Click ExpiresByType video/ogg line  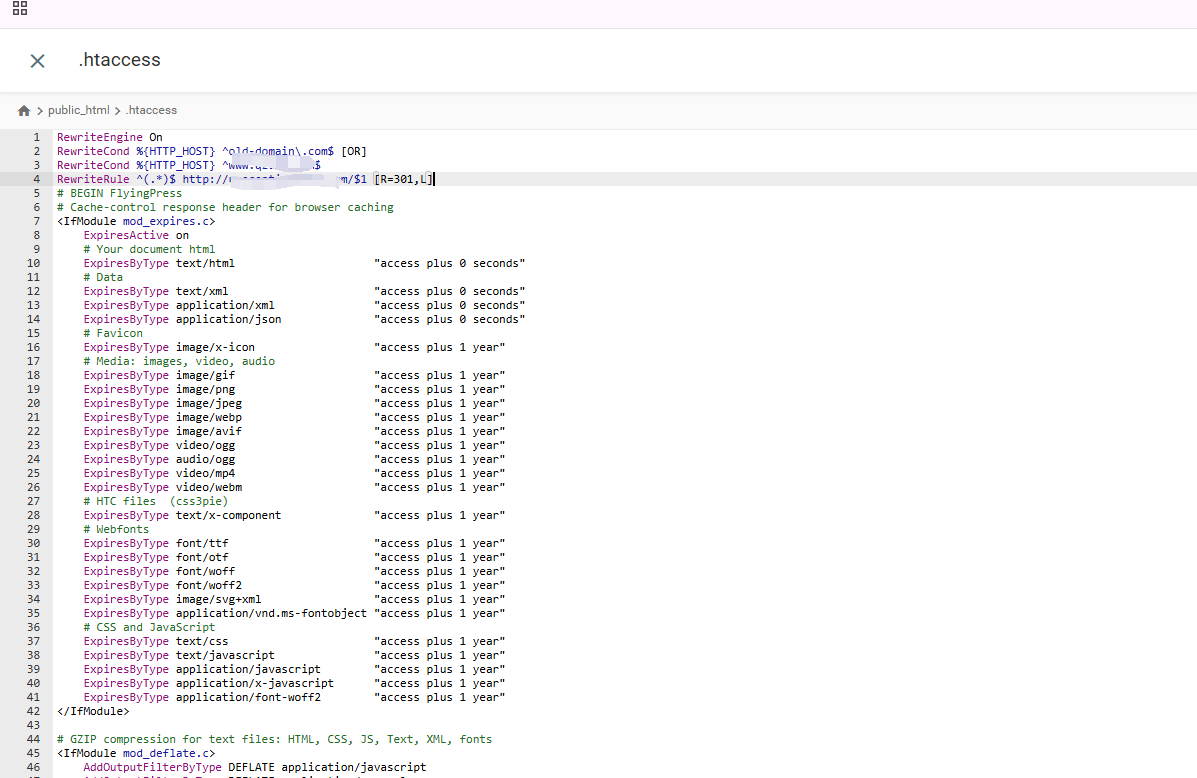pyautogui.click(x=295, y=445)
